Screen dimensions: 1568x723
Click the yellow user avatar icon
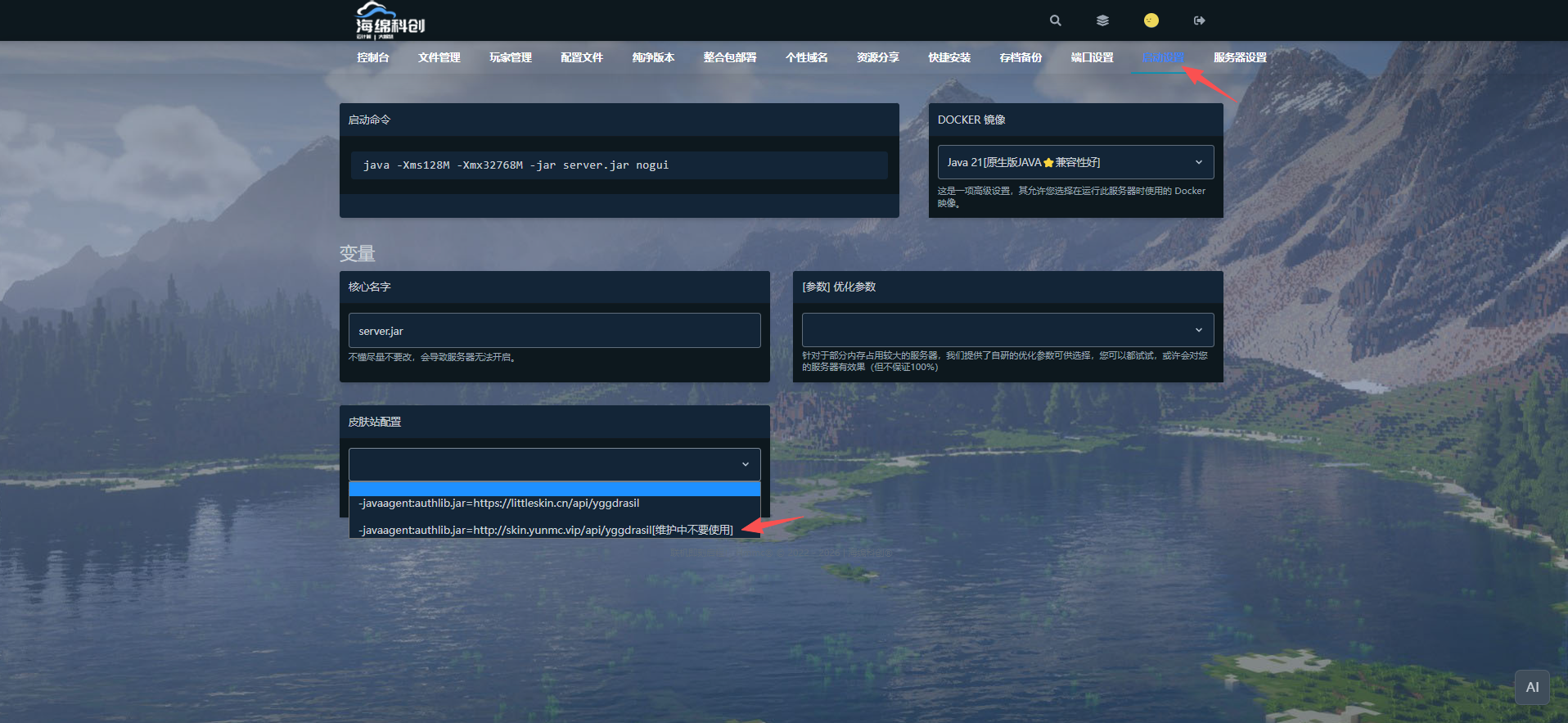pyautogui.click(x=1151, y=20)
